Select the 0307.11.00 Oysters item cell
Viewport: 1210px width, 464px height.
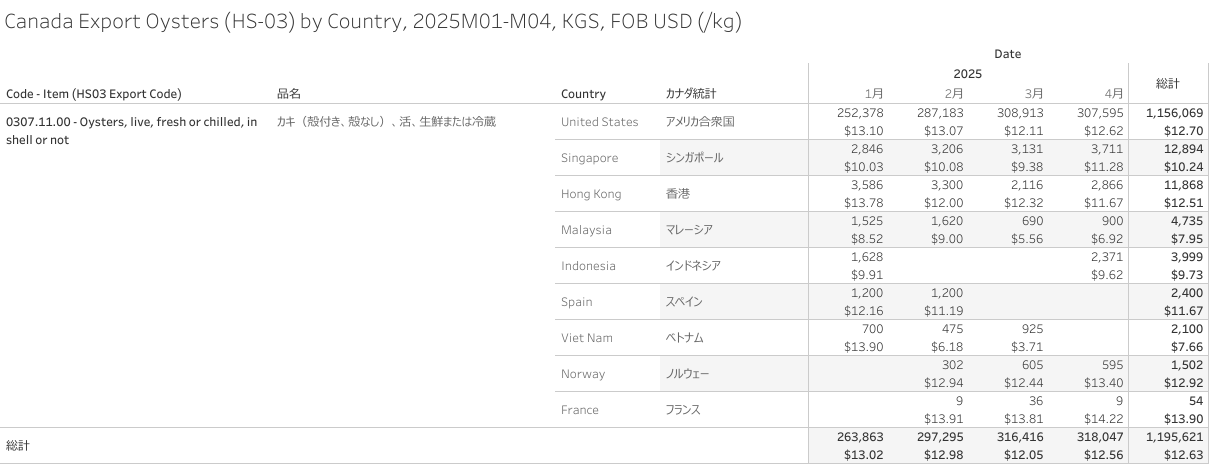pos(132,131)
